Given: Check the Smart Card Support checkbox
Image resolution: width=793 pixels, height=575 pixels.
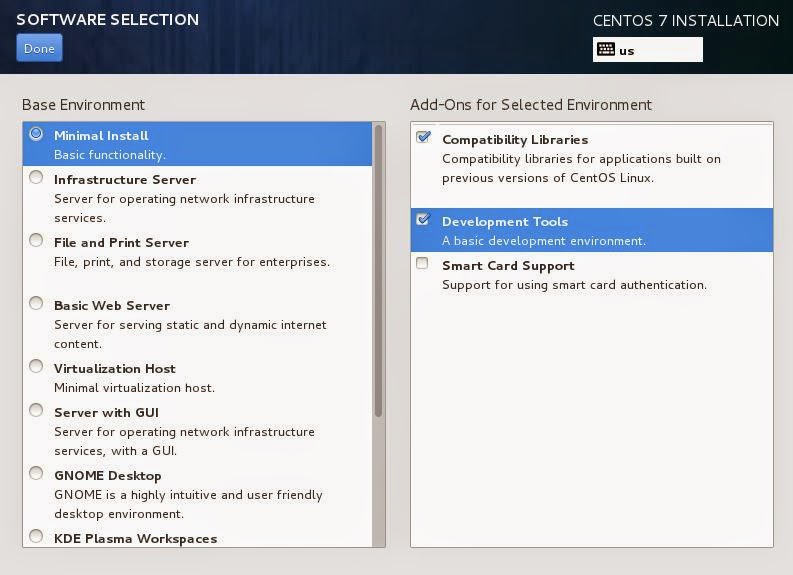Looking at the screenshot, I should (x=422, y=263).
